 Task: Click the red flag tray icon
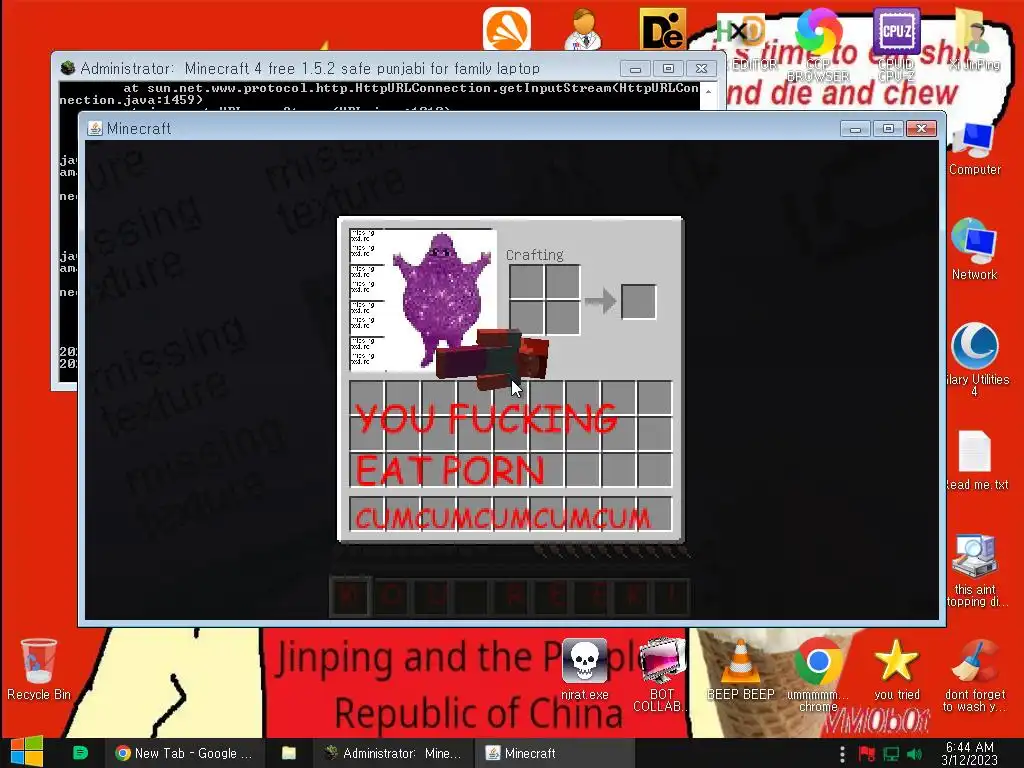click(867, 754)
